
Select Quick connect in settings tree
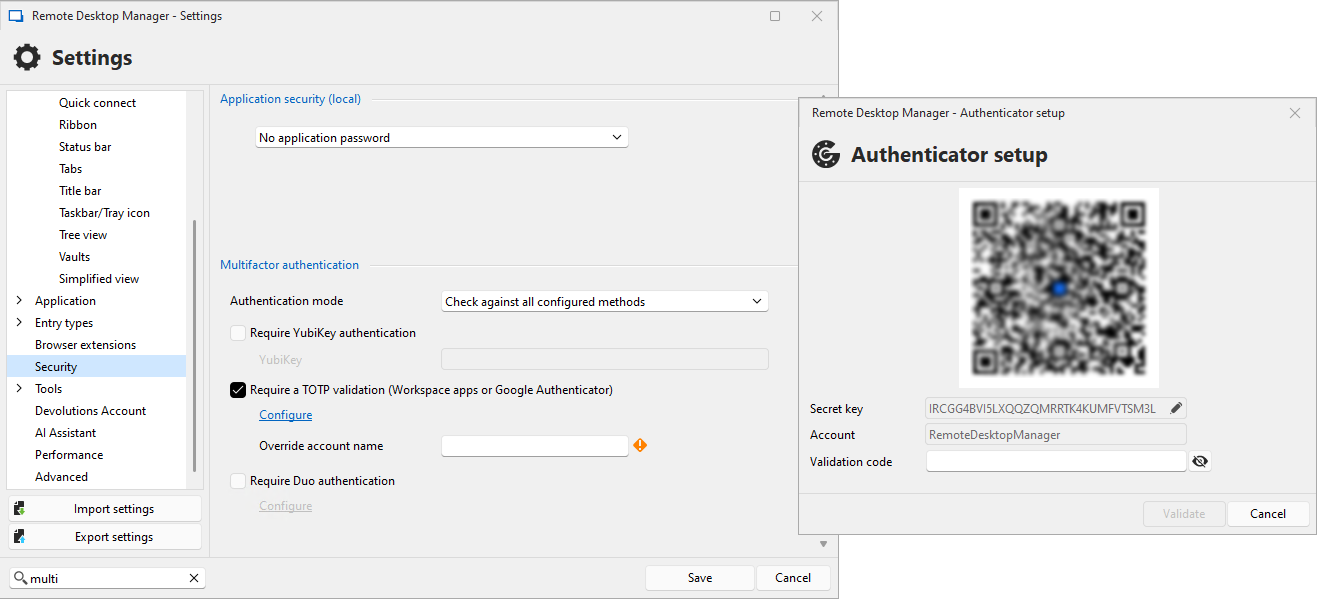(97, 103)
